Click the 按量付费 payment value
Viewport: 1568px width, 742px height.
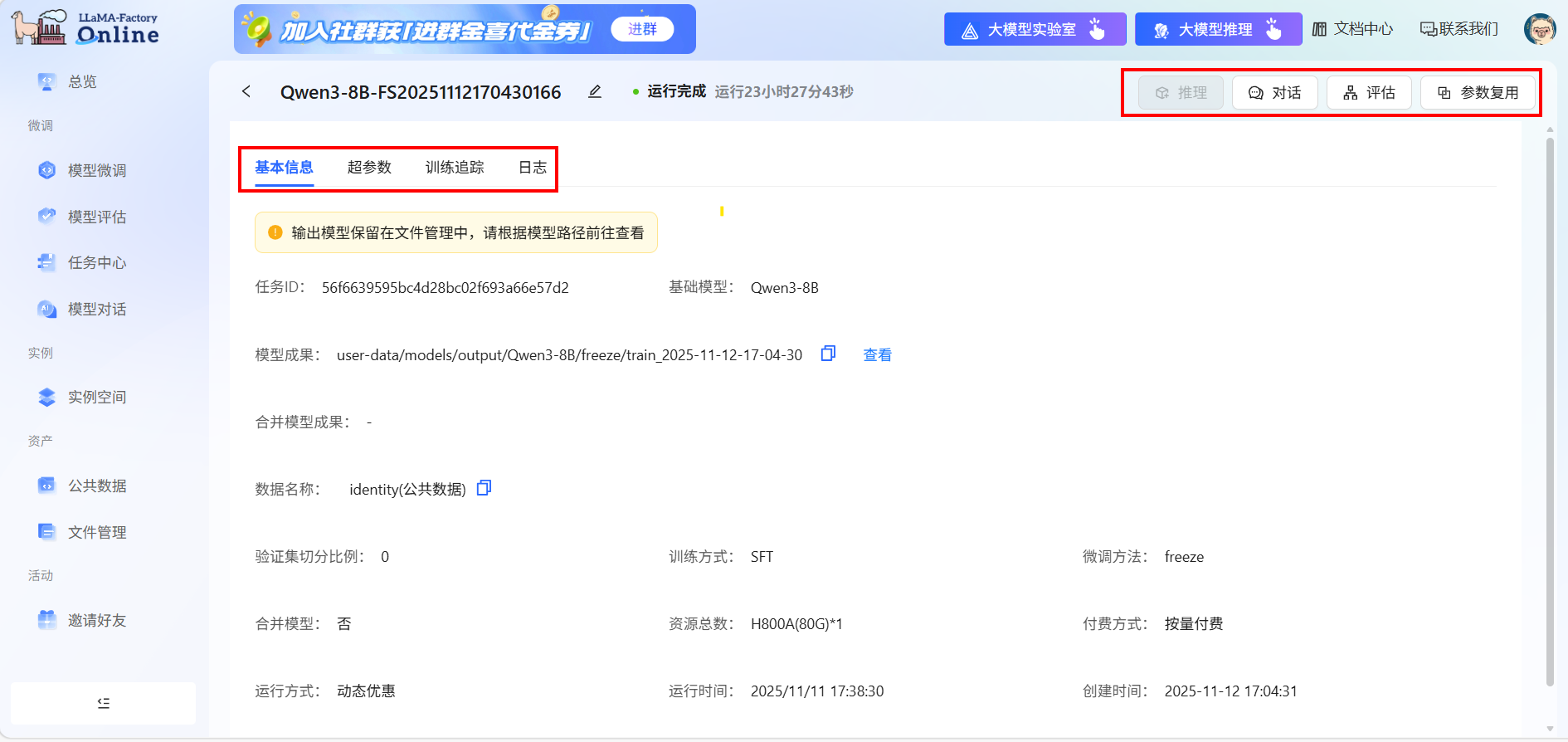pos(1194,623)
